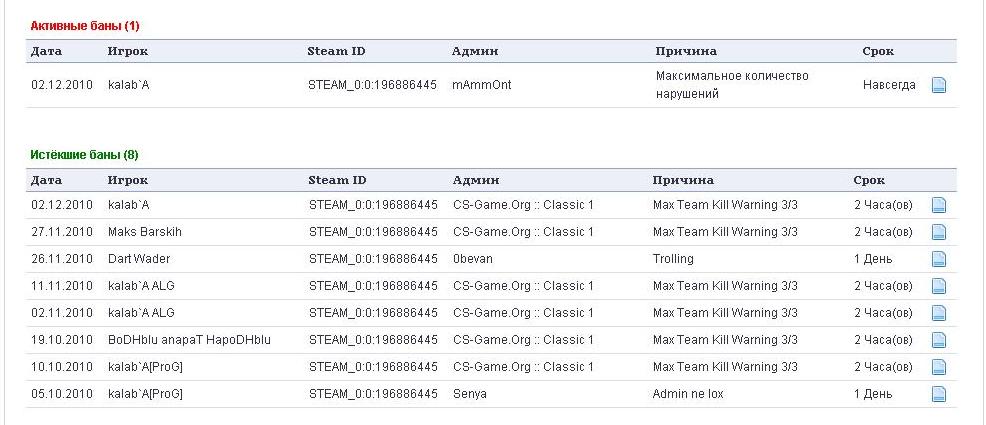Screen dimensions: 986x425
Task: Click admin name Senya
Action: click(x=470, y=394)
